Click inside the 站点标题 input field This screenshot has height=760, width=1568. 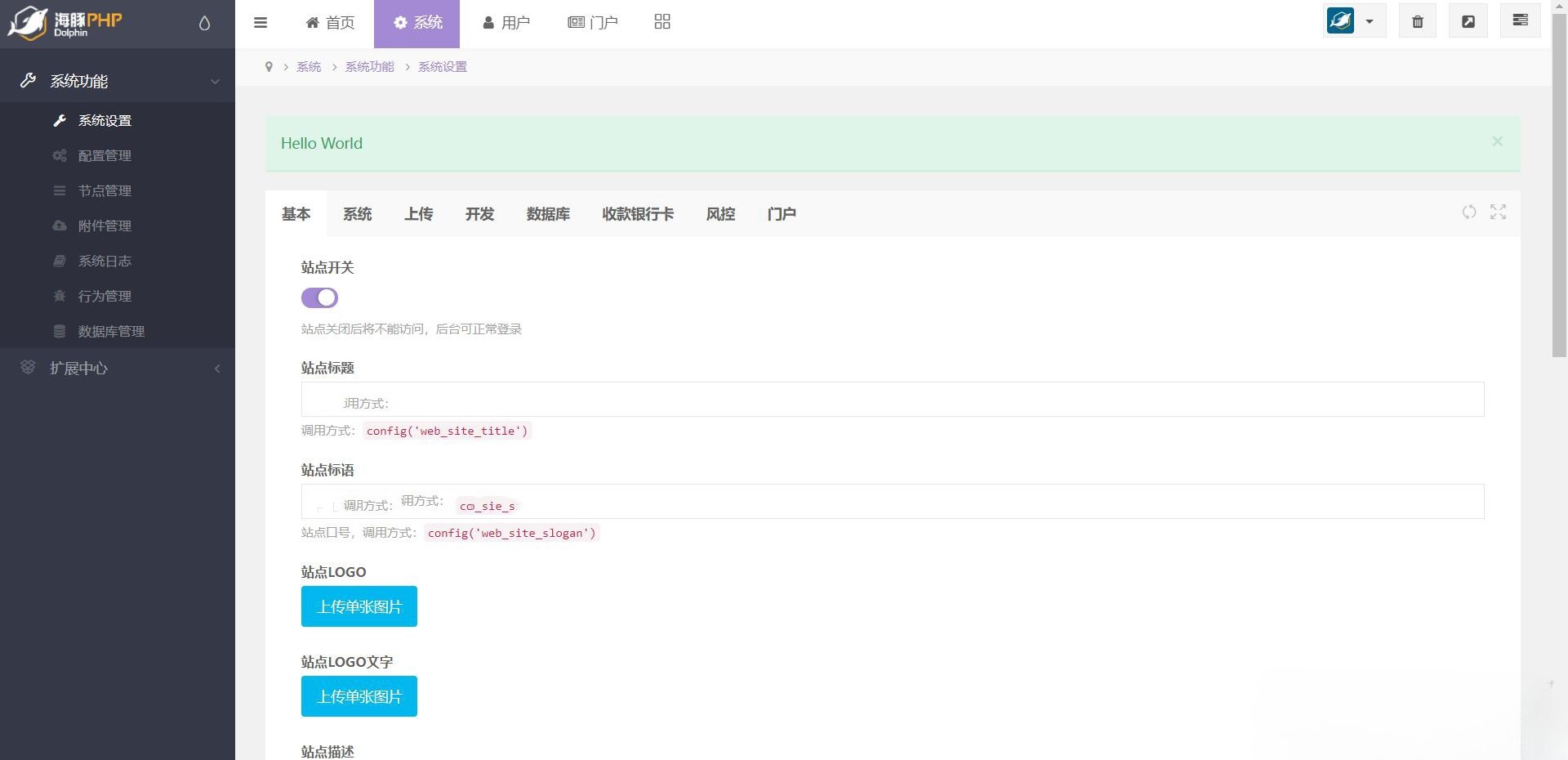point(735,400)
